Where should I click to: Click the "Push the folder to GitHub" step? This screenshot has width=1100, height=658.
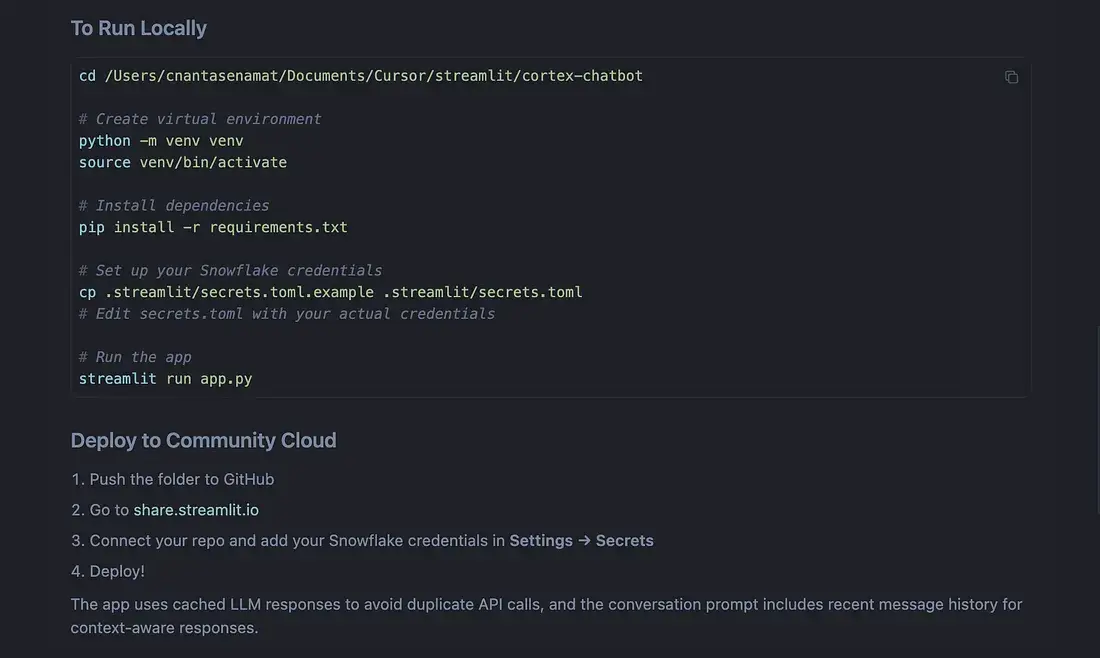(x=181, y=479)
